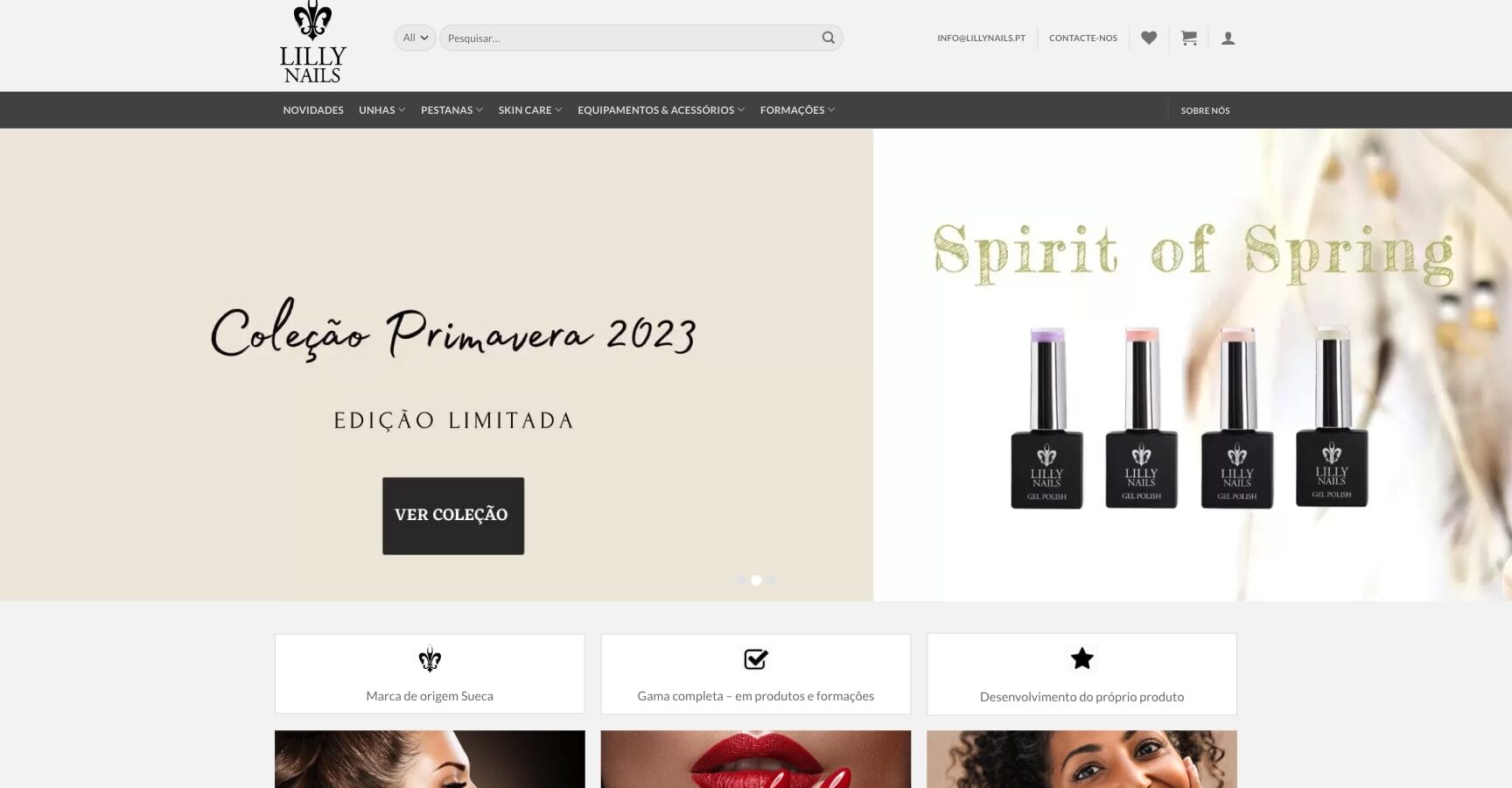Select the middle active slider dot
1512x788 pixels.
[x=757, y=580]
